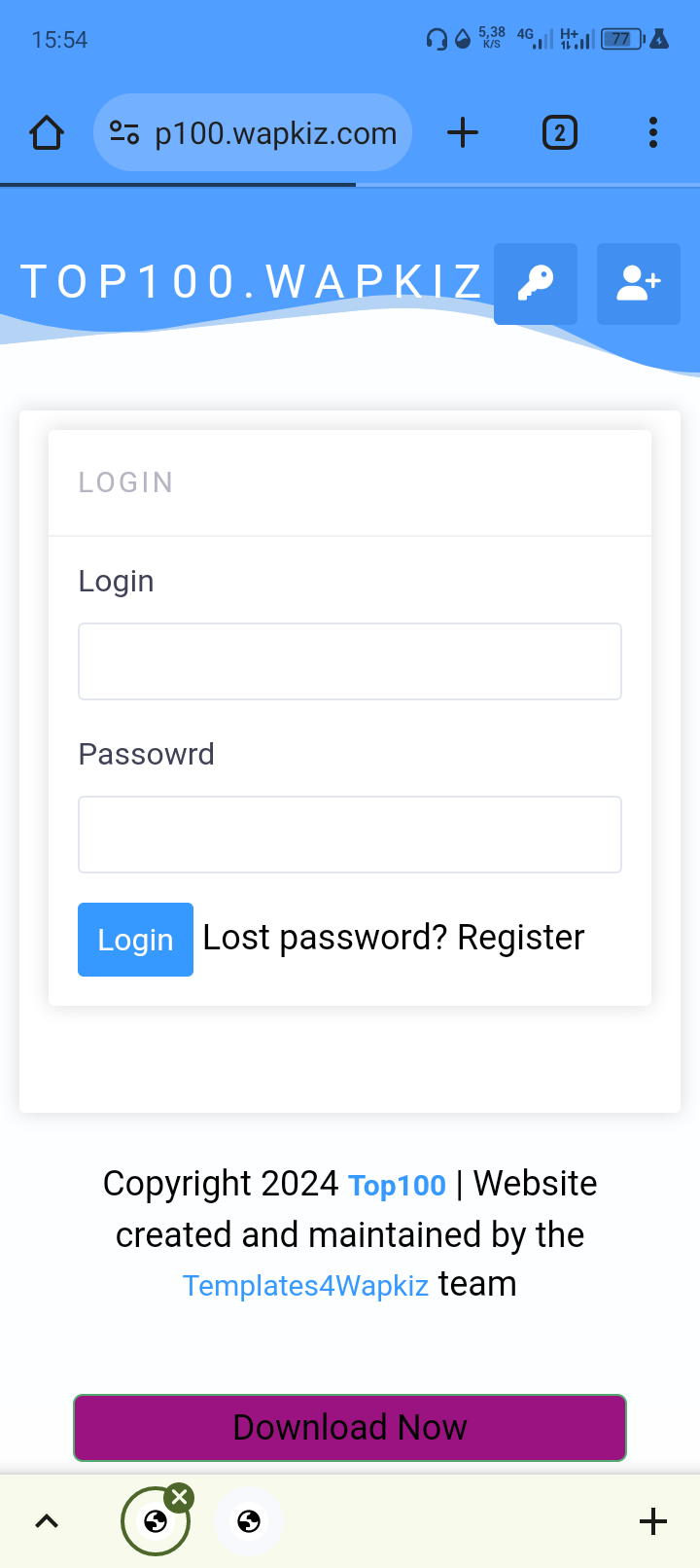Open the tab switcher showing 2 tabs
This screenshot has height=1568, width=700.
click(x=559, y=132)
